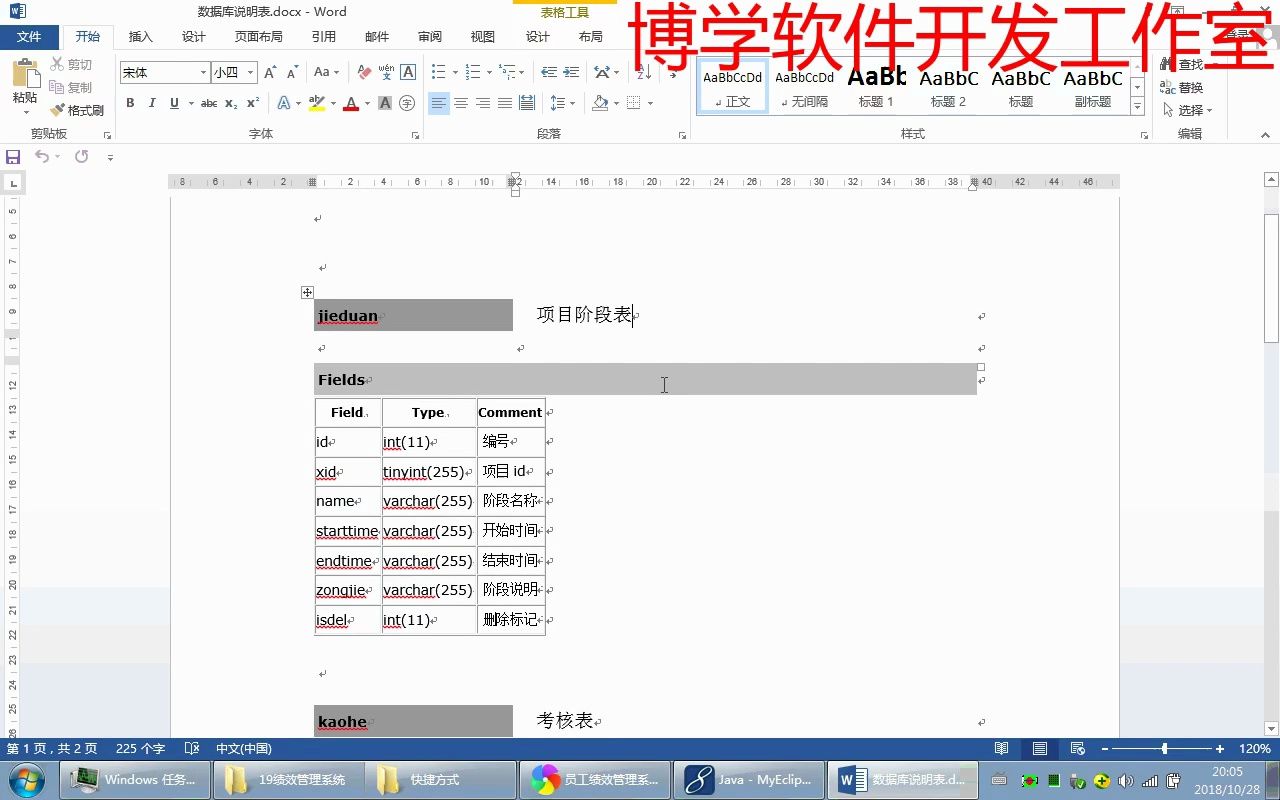1280x800 pixels.
Task: Click the increase indent icon
Action: pos(572,72)
